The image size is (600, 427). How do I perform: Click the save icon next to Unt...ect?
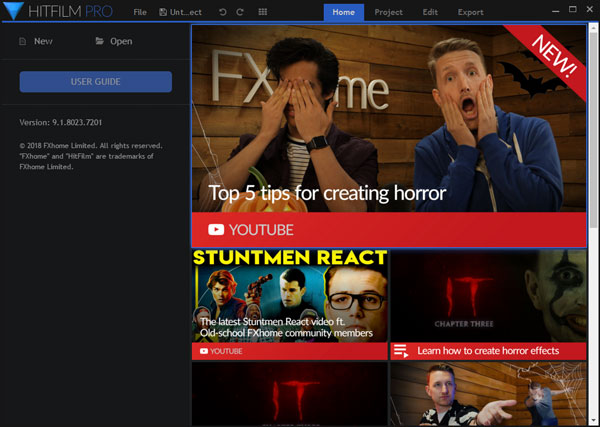point(163,12)
